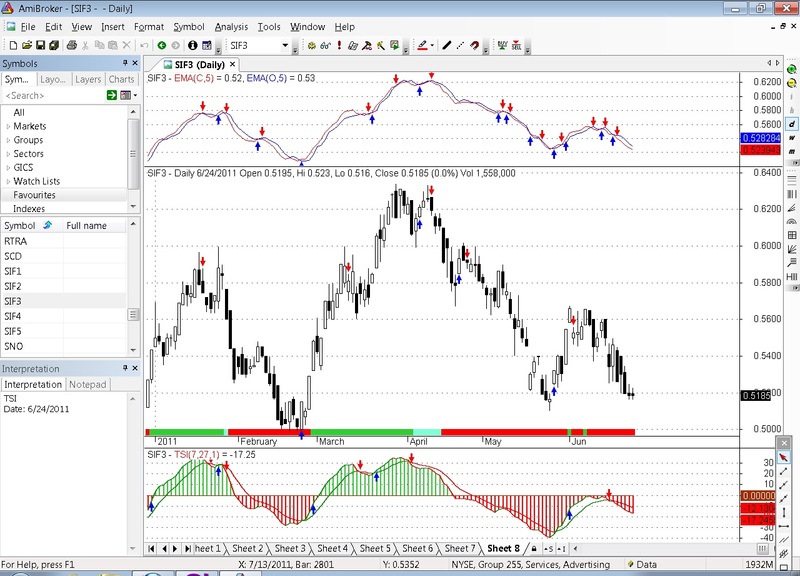
Task: Click the blue 0.528284 value label
Action: tap(760, 138)
